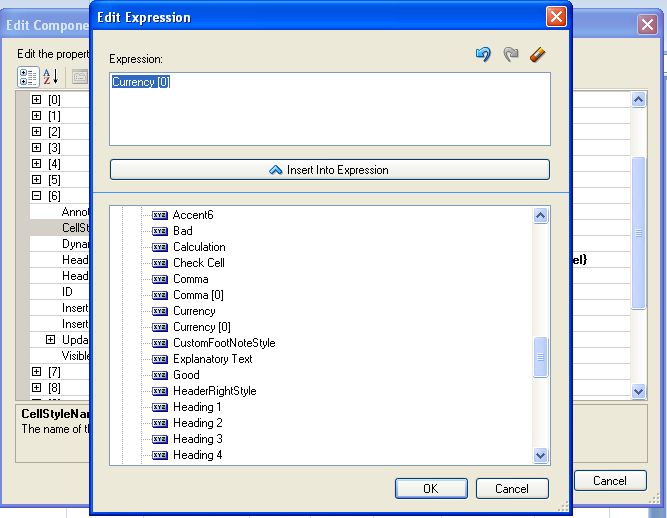Click the icon beside HeaderRightStyle
The height and width of the screenshot is (518, 667).
160,391
